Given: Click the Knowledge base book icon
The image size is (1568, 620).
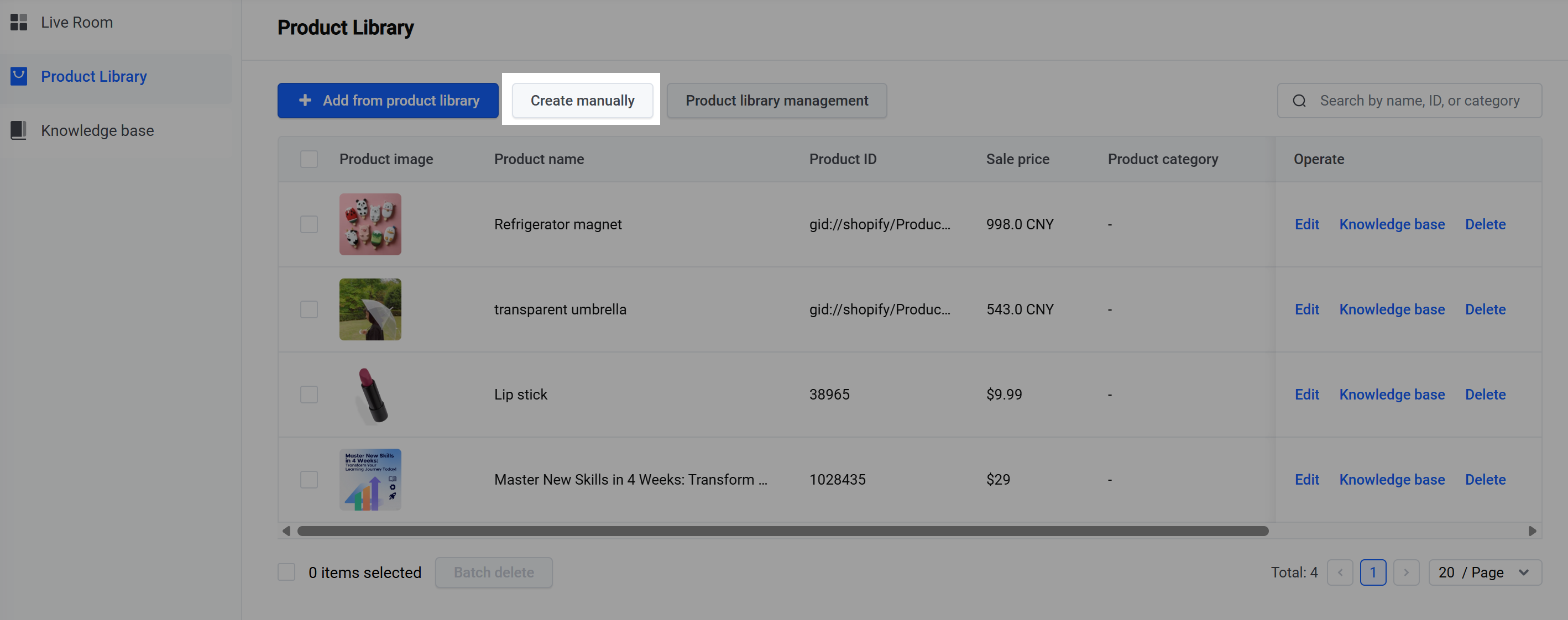Looking at the screenshot, I should tap(19, 130).
